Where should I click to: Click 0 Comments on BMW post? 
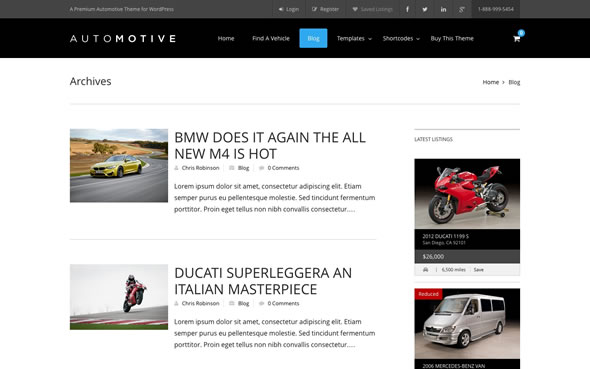tap(283, 168)
